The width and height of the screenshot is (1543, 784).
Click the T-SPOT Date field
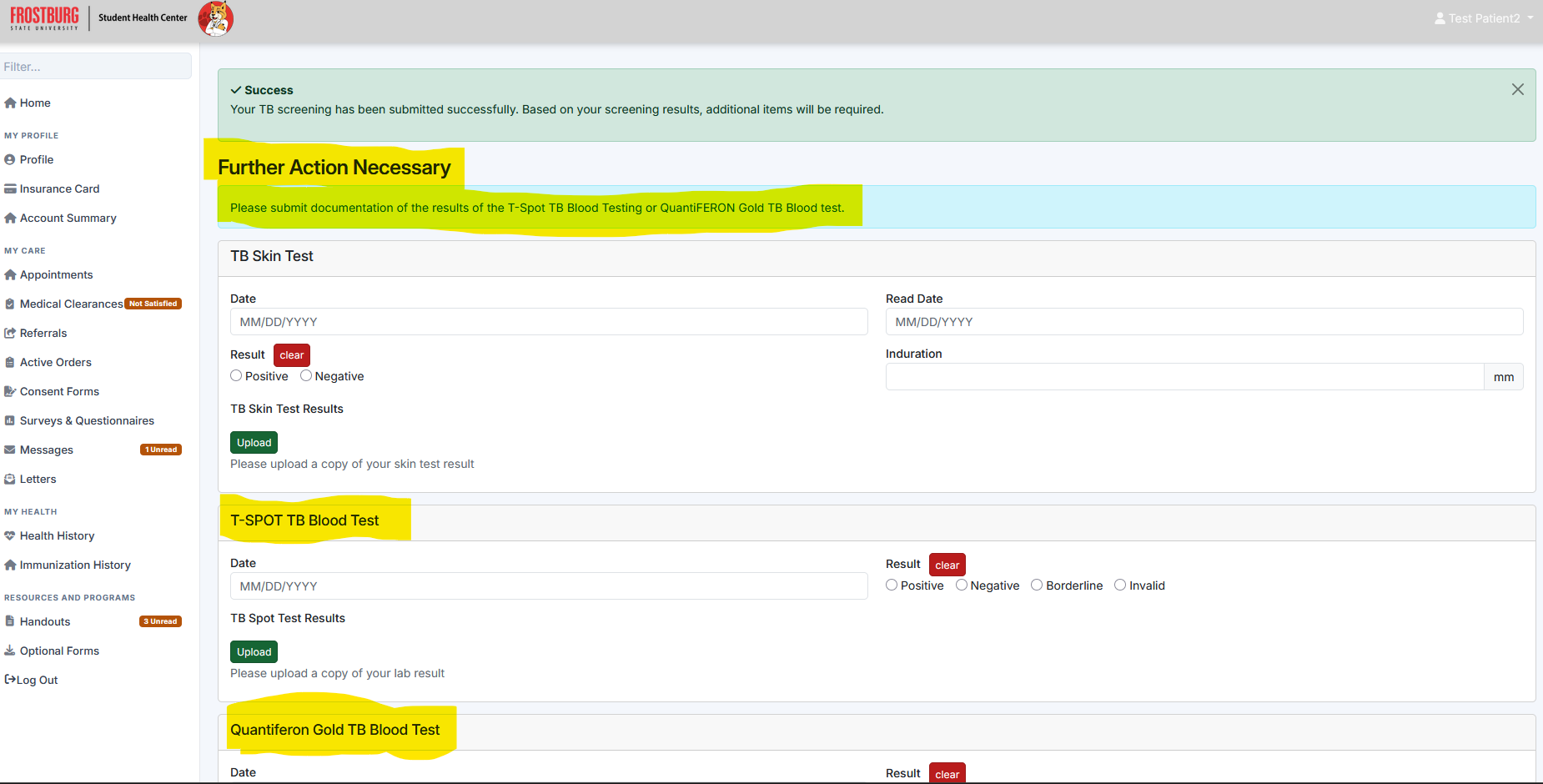549,586
